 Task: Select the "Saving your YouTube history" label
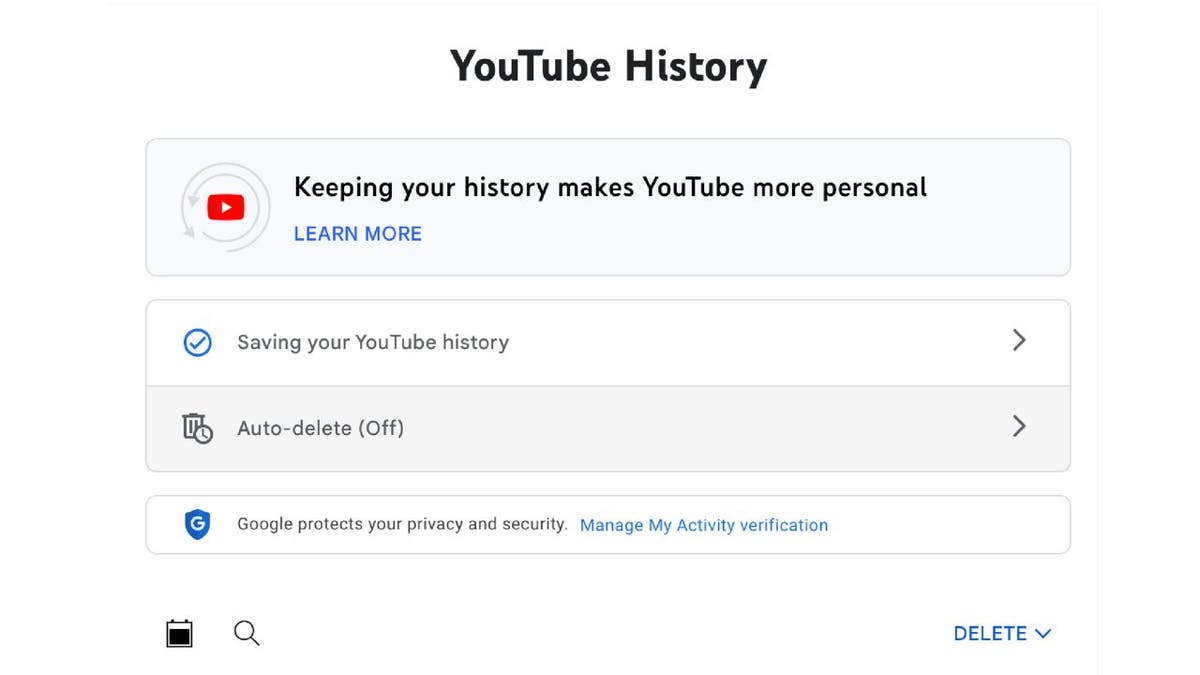[x=373, y=343]
